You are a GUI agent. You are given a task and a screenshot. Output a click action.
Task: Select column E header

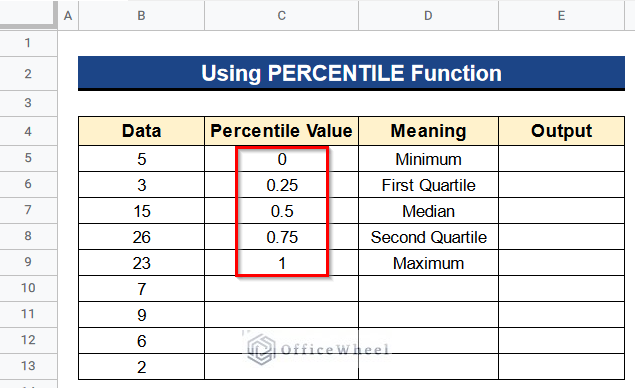561,15
